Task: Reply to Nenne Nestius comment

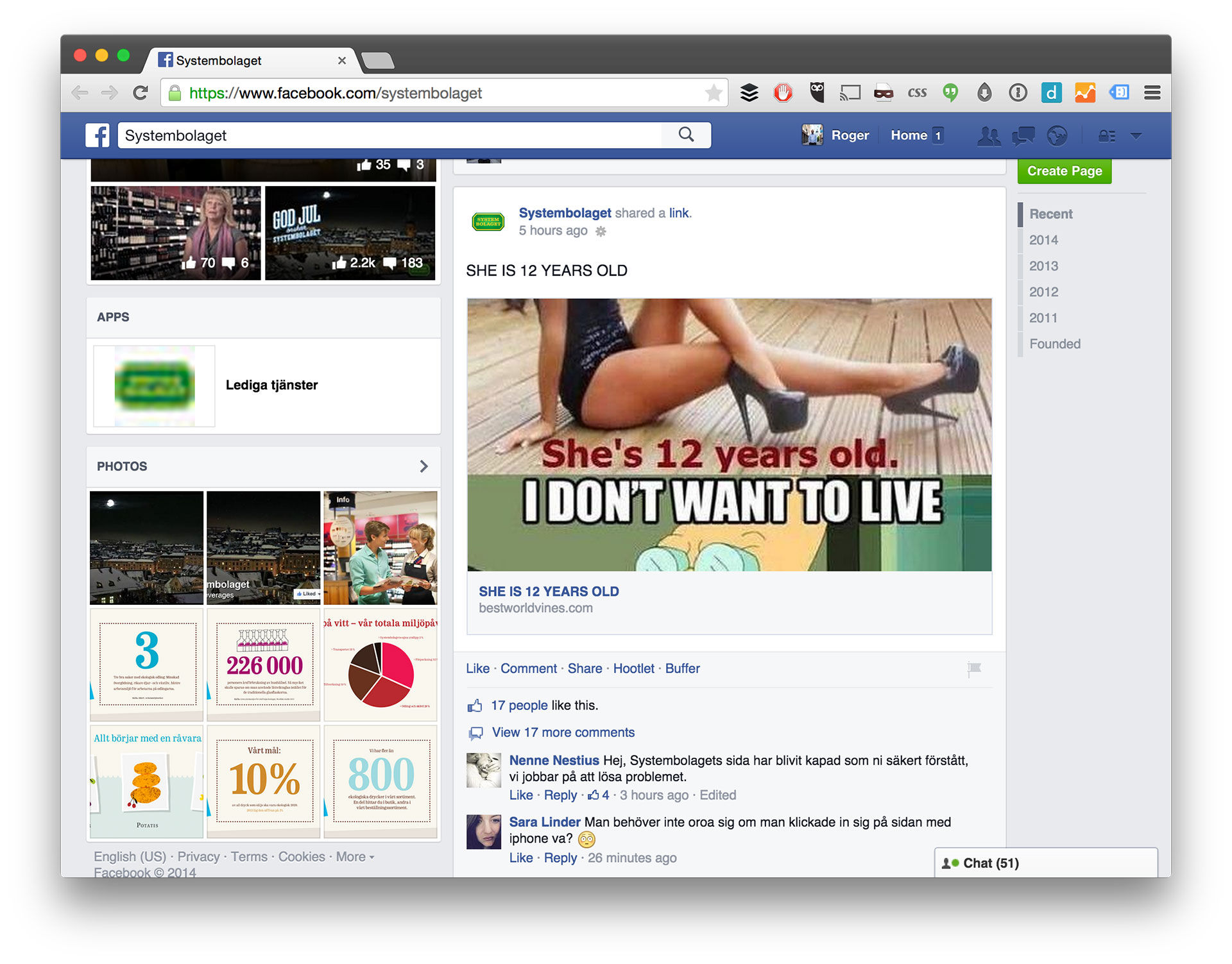Action: [x=560, y=795]
